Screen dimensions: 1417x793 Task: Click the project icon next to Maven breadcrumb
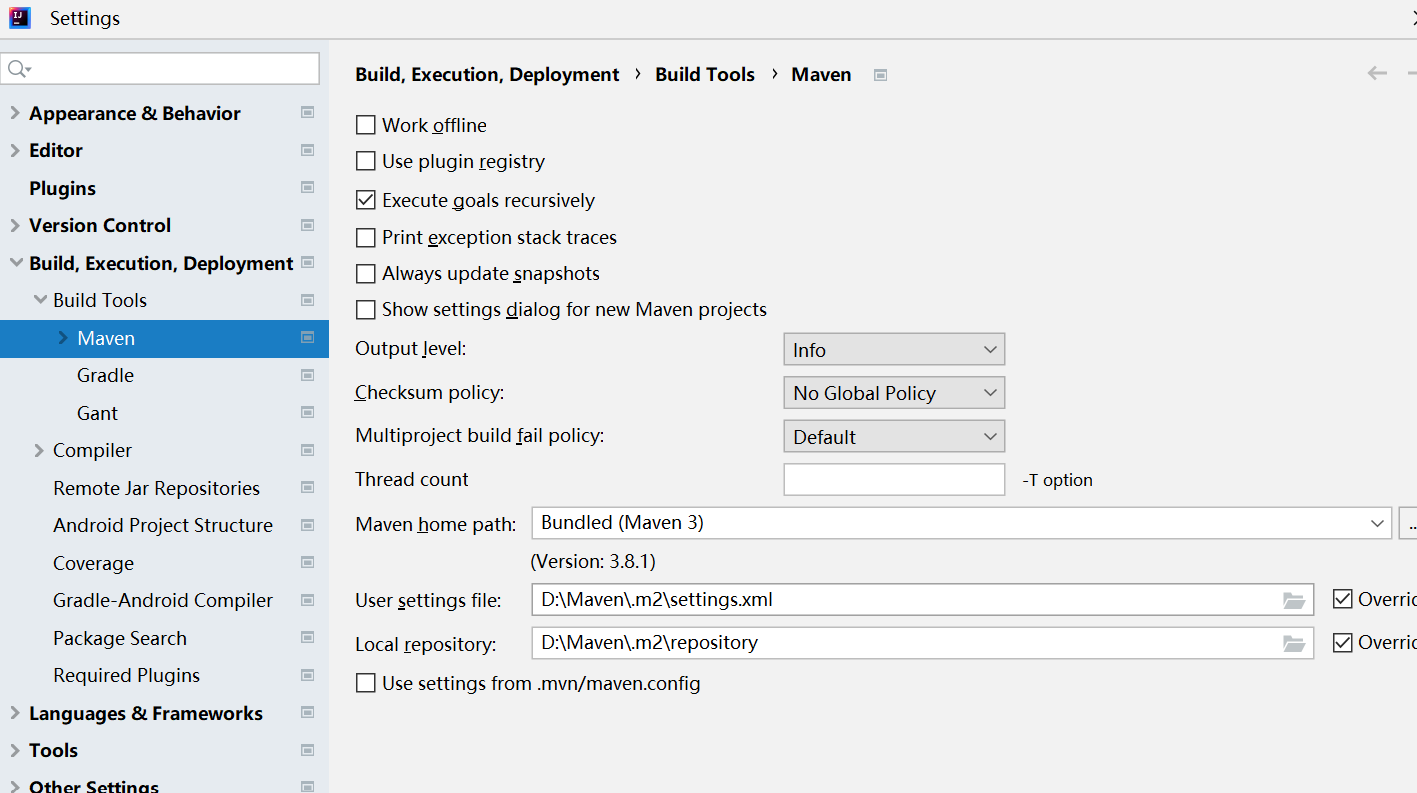pyautogui.click(x=880, y=75)
